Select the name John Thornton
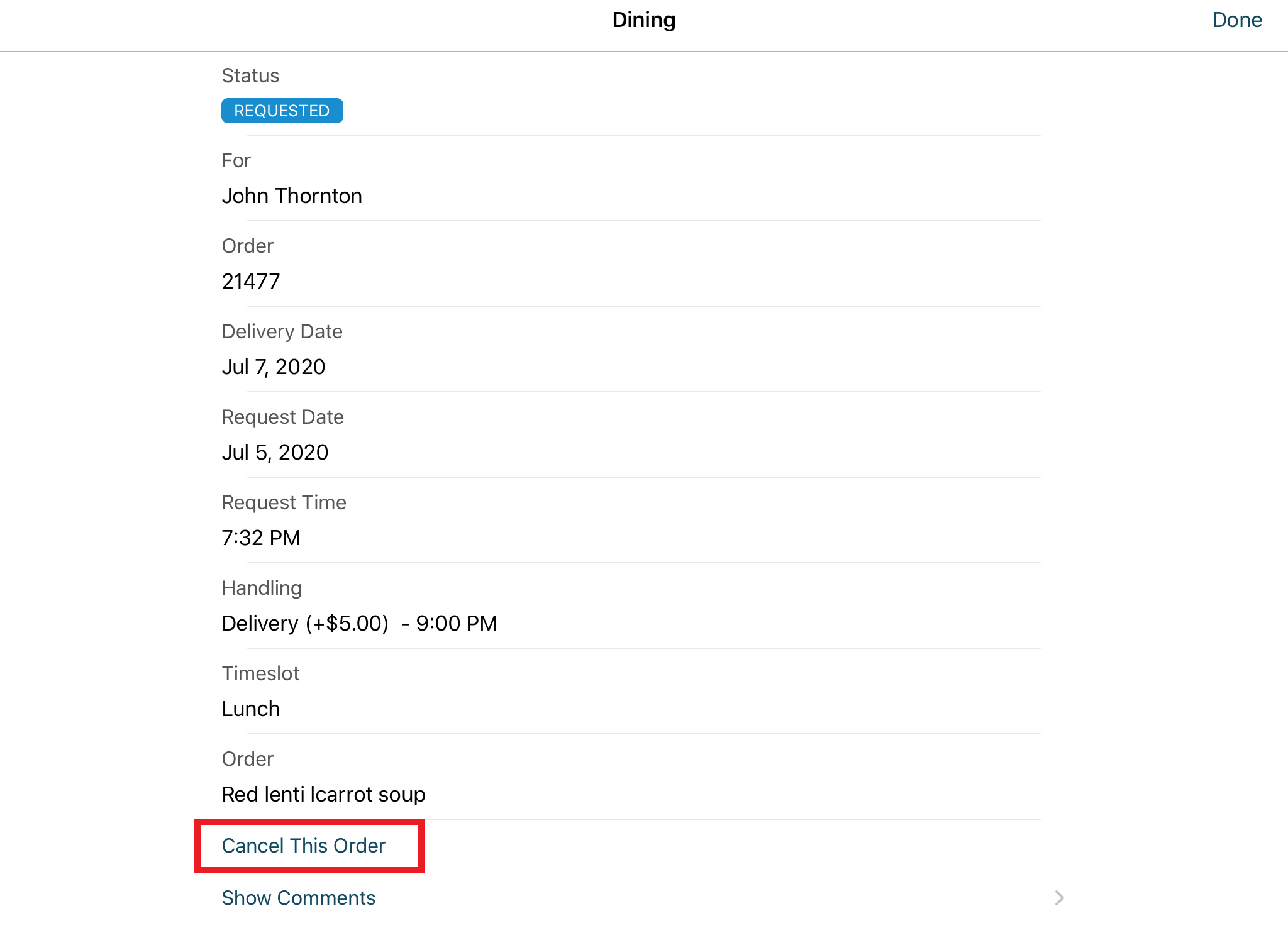Viewport: 1288px width, 928px height. 292,196
